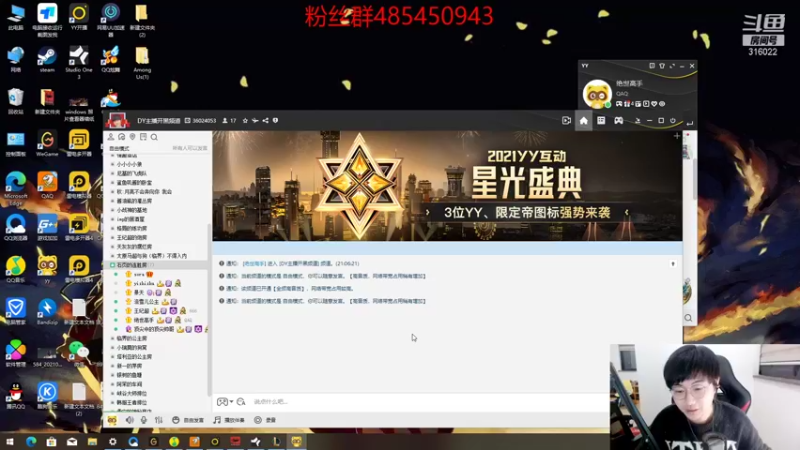Click the free speech mode button
Screen dimensions: 800x450
point(188,420)
